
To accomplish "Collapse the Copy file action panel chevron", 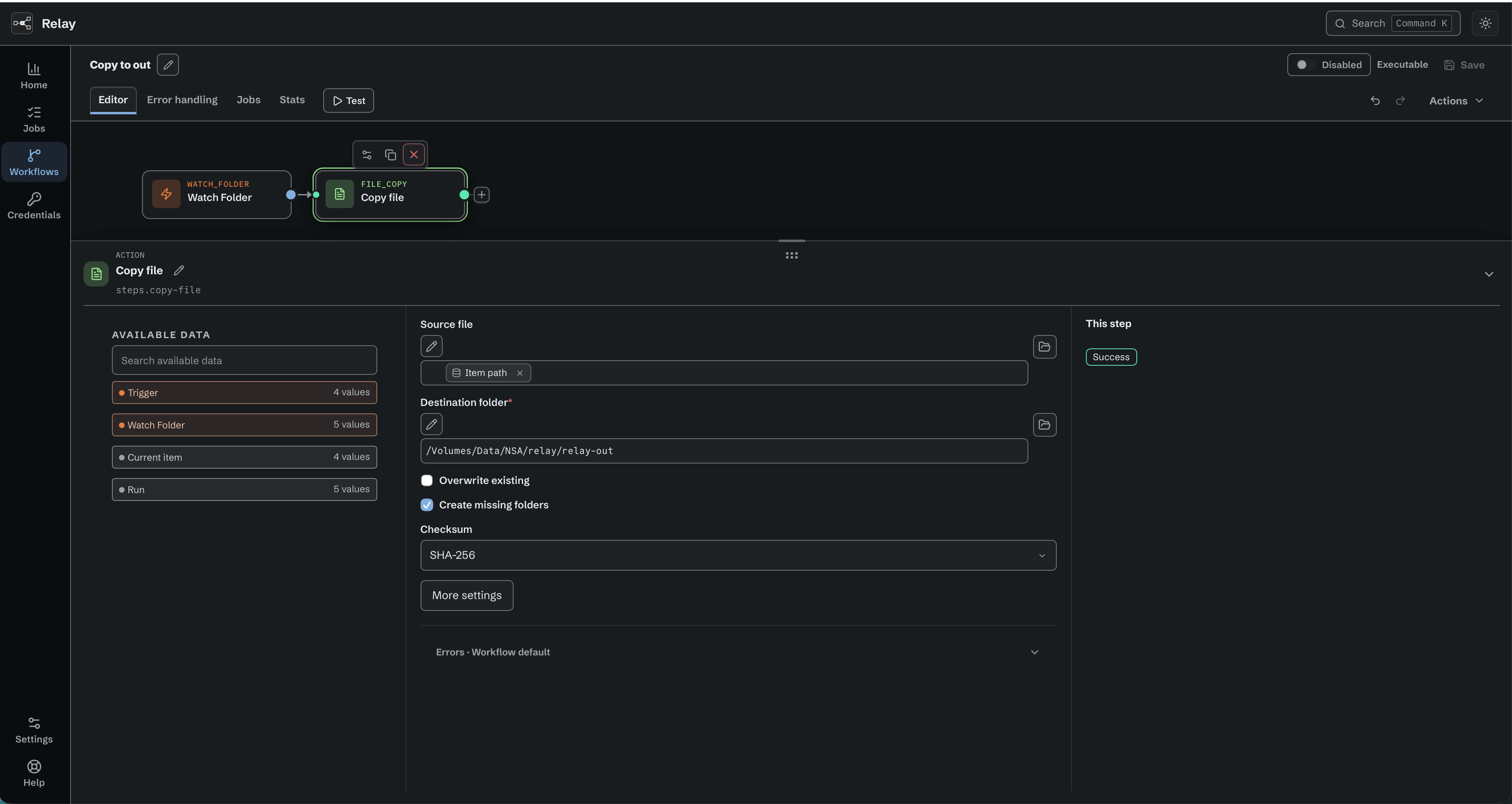I will tap(1488, 274).
